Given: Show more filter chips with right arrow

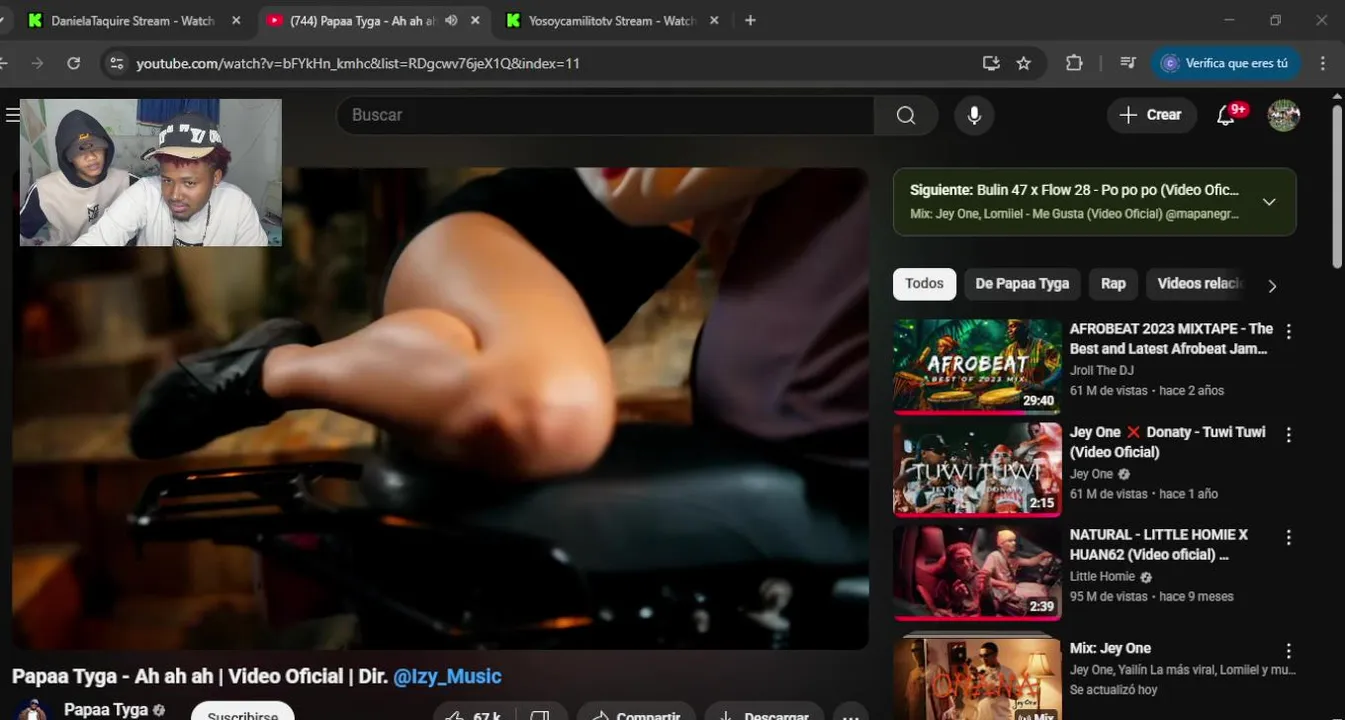Looking at the screenshot, I should click(x=1272, y=285).
